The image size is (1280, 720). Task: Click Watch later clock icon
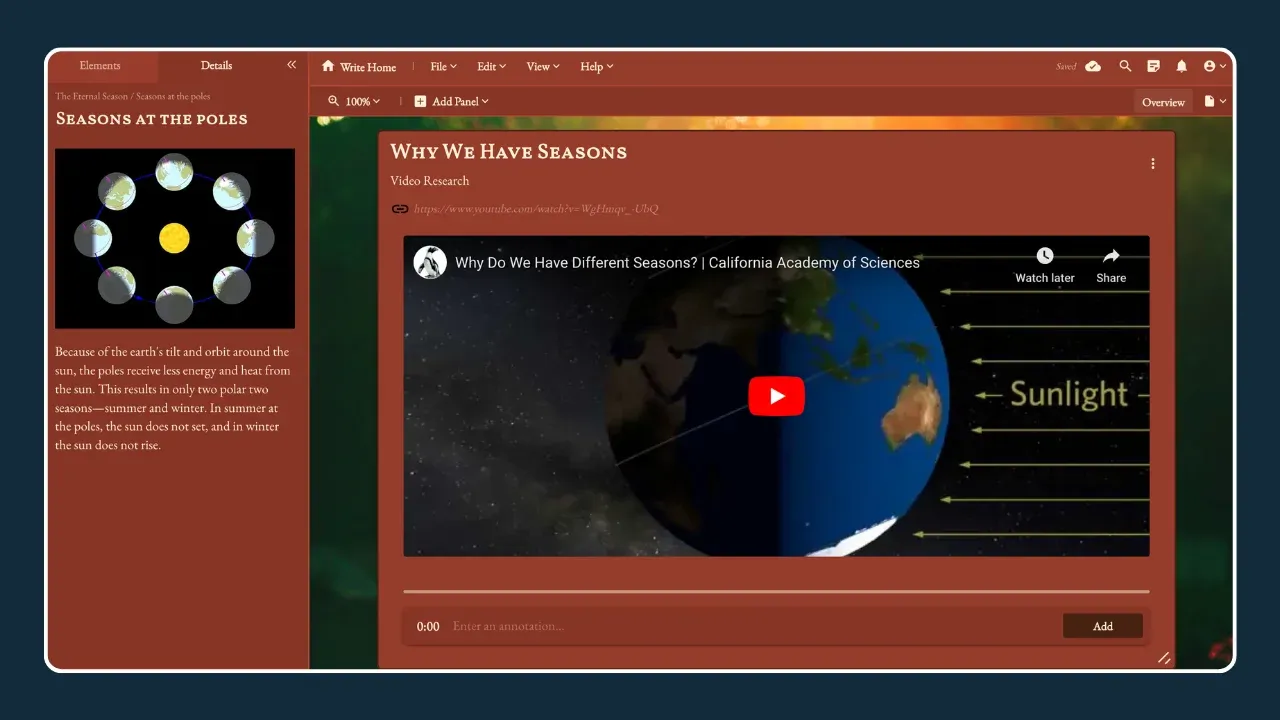pyautogui.click(x=1044, y=256)
